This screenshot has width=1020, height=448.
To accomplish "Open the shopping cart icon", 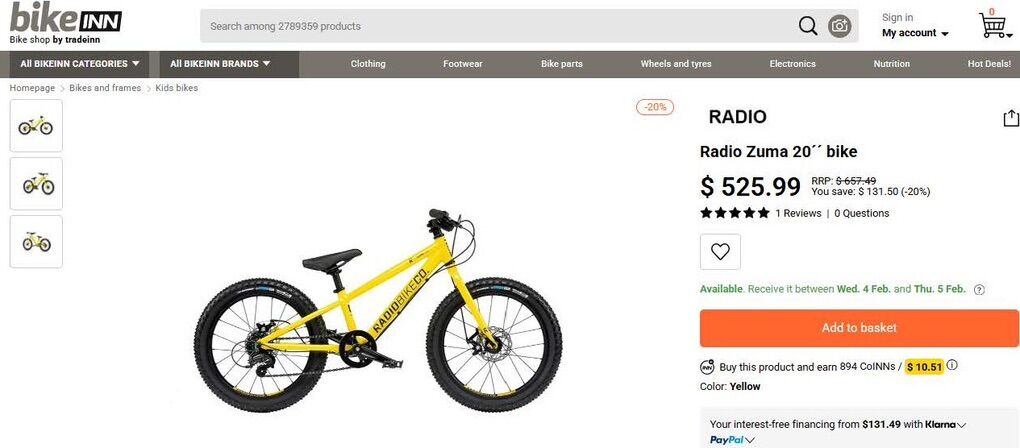I will pyautogui.click(x=993, y=25).
